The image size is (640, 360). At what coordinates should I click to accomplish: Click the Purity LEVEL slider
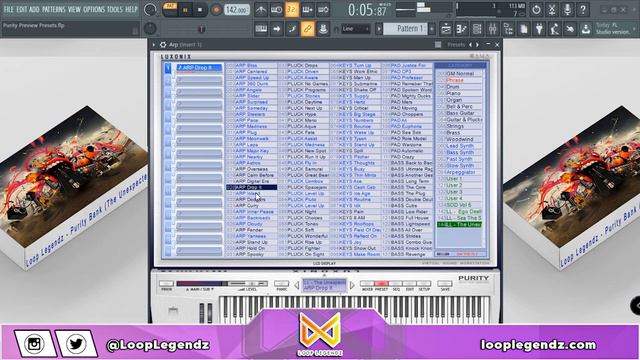[248, 284]
